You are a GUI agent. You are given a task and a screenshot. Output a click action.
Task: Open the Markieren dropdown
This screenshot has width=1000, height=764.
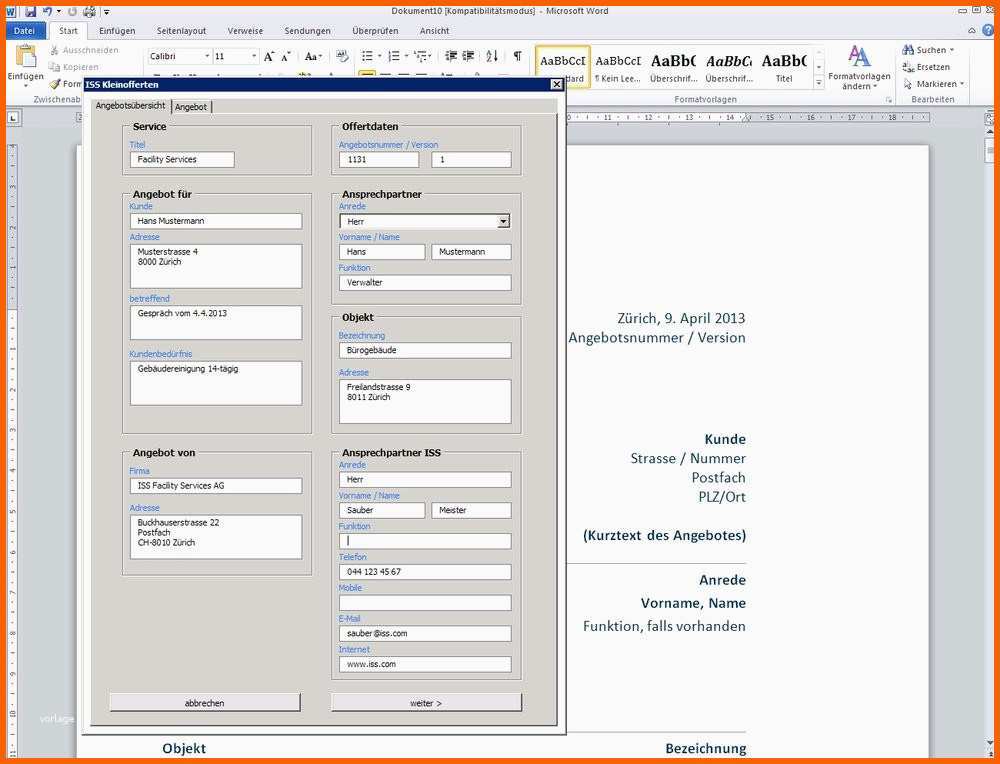pos(934,84)
